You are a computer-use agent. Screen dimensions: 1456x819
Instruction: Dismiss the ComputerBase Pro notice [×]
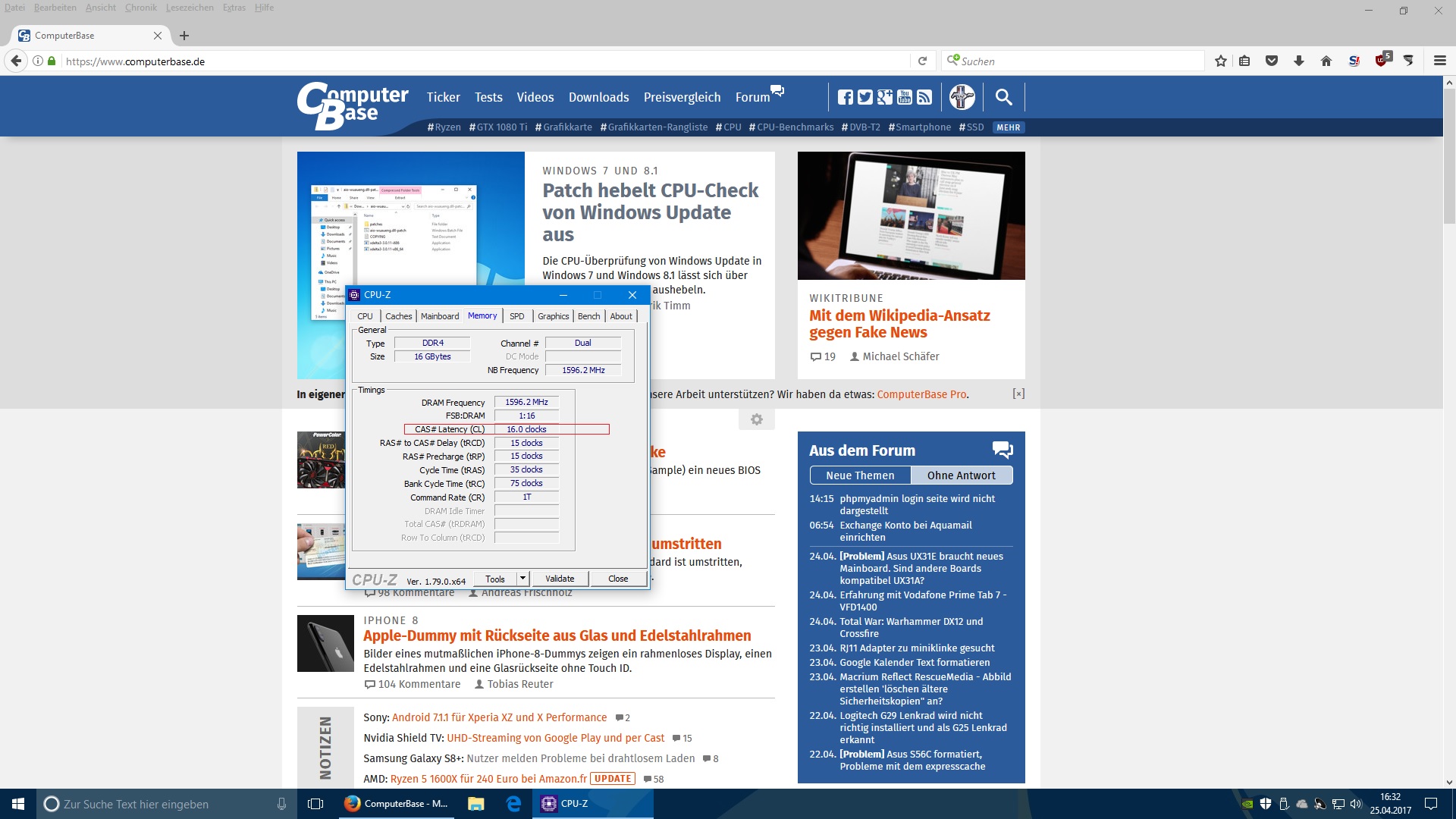(x=1018, y=394)
